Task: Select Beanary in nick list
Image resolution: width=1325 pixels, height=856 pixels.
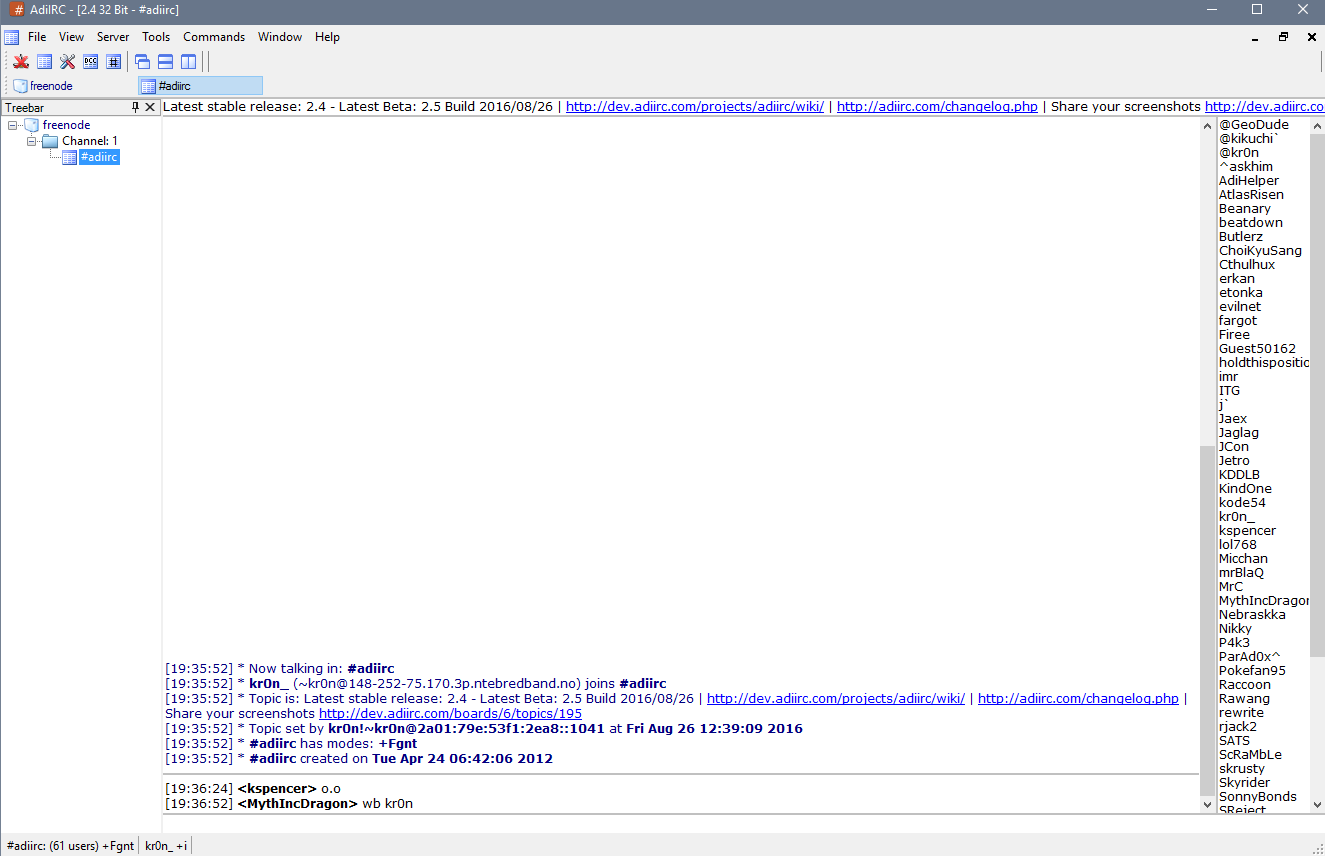Action: click(x=1245, y=209)
